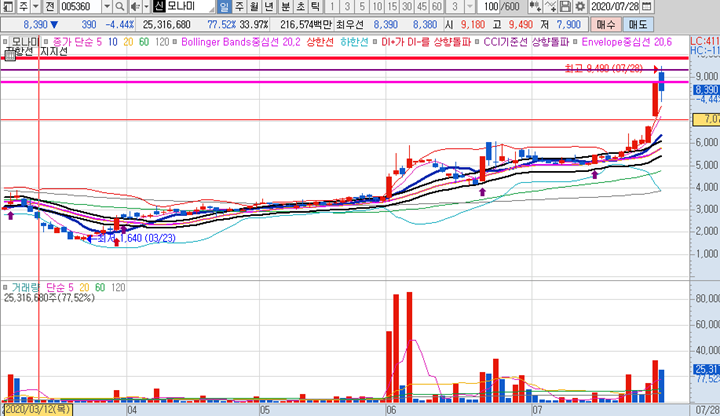The image size is (720, 416).
Task: Open the calendar date picker icon
Action: click(x=646, y=6)
